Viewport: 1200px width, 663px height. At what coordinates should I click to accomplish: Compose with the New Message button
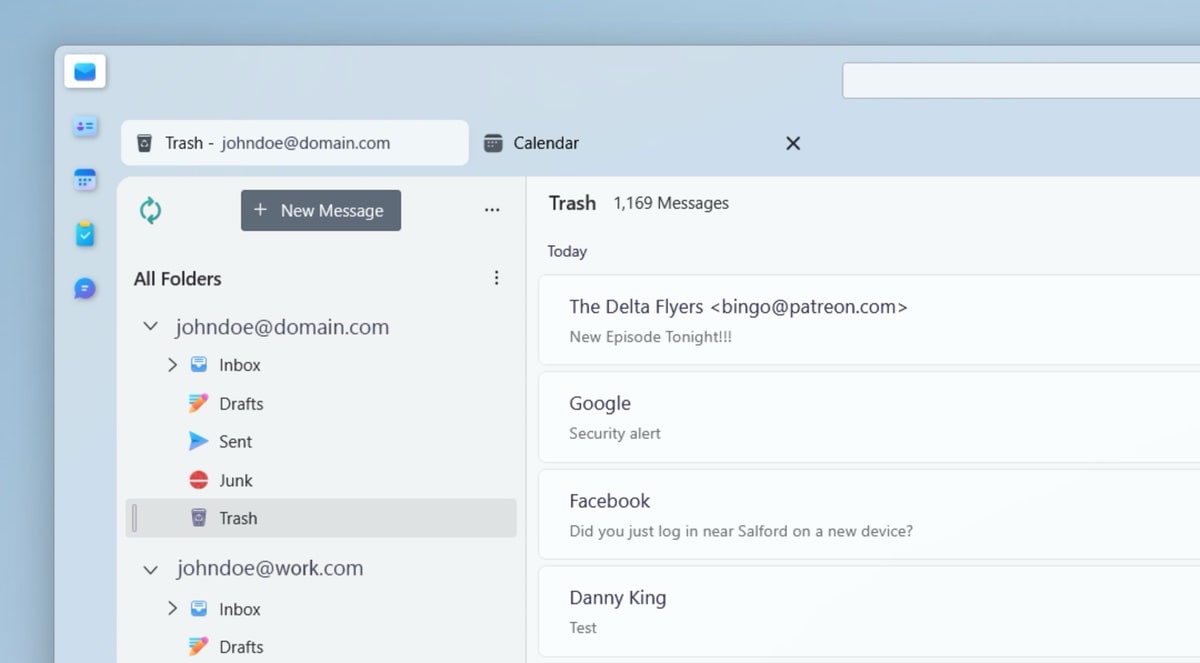point(320,210)
